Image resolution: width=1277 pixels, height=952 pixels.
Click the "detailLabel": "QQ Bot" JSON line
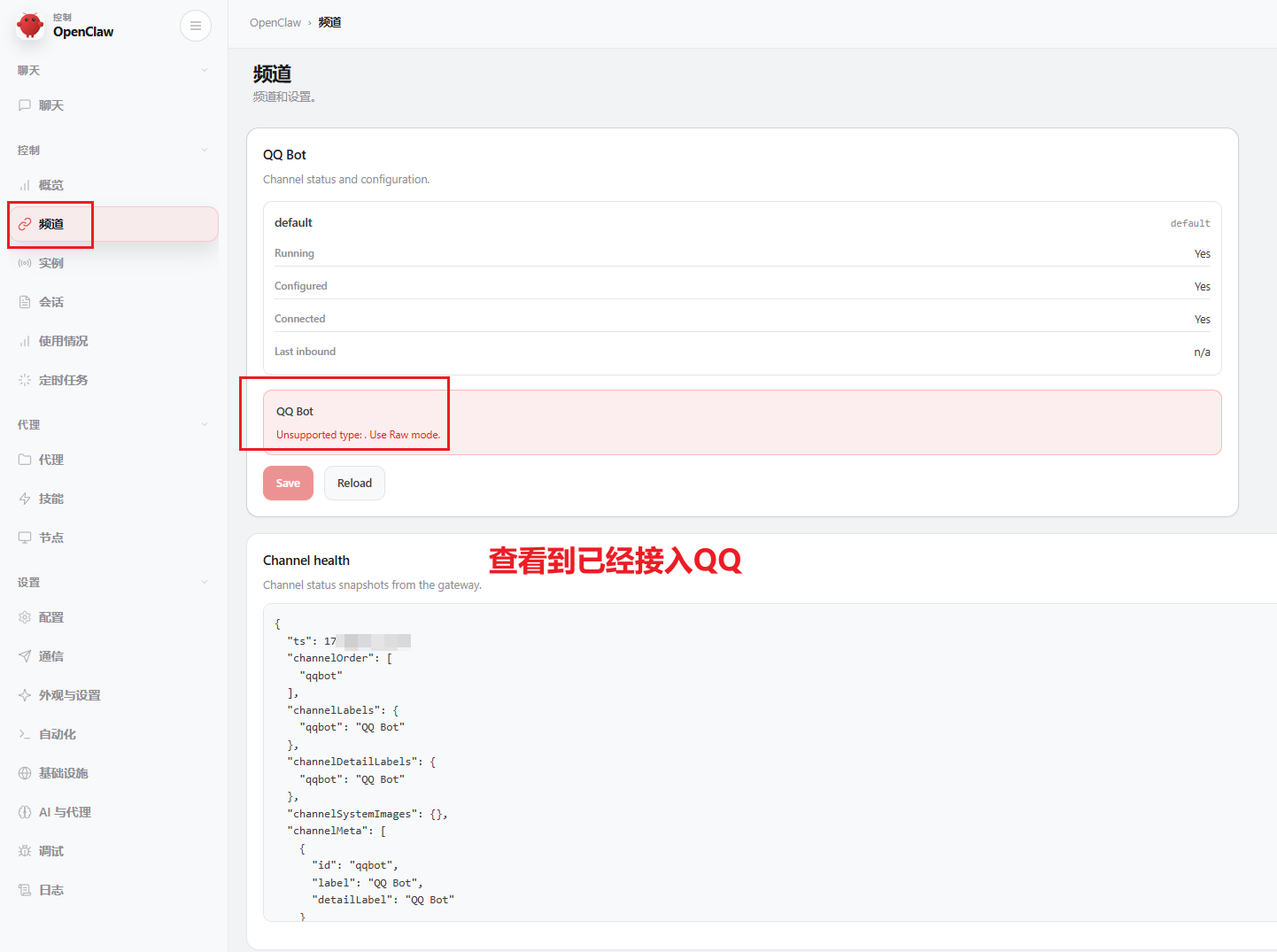(x=383, y=900)
